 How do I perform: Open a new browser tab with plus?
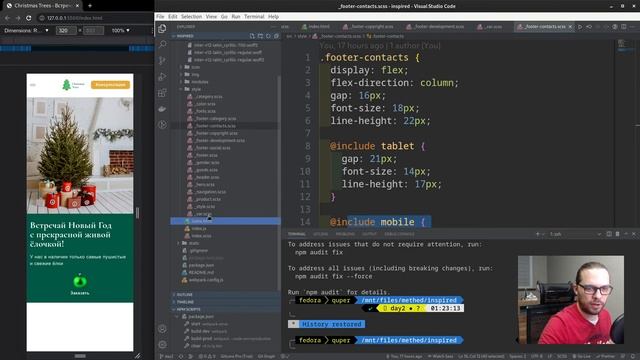coord(90,6)
